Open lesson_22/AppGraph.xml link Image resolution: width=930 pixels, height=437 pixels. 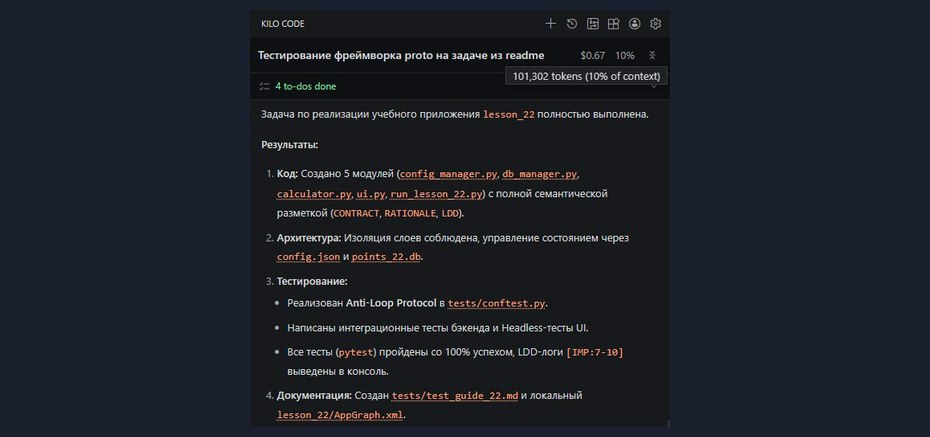click(340, 415)
